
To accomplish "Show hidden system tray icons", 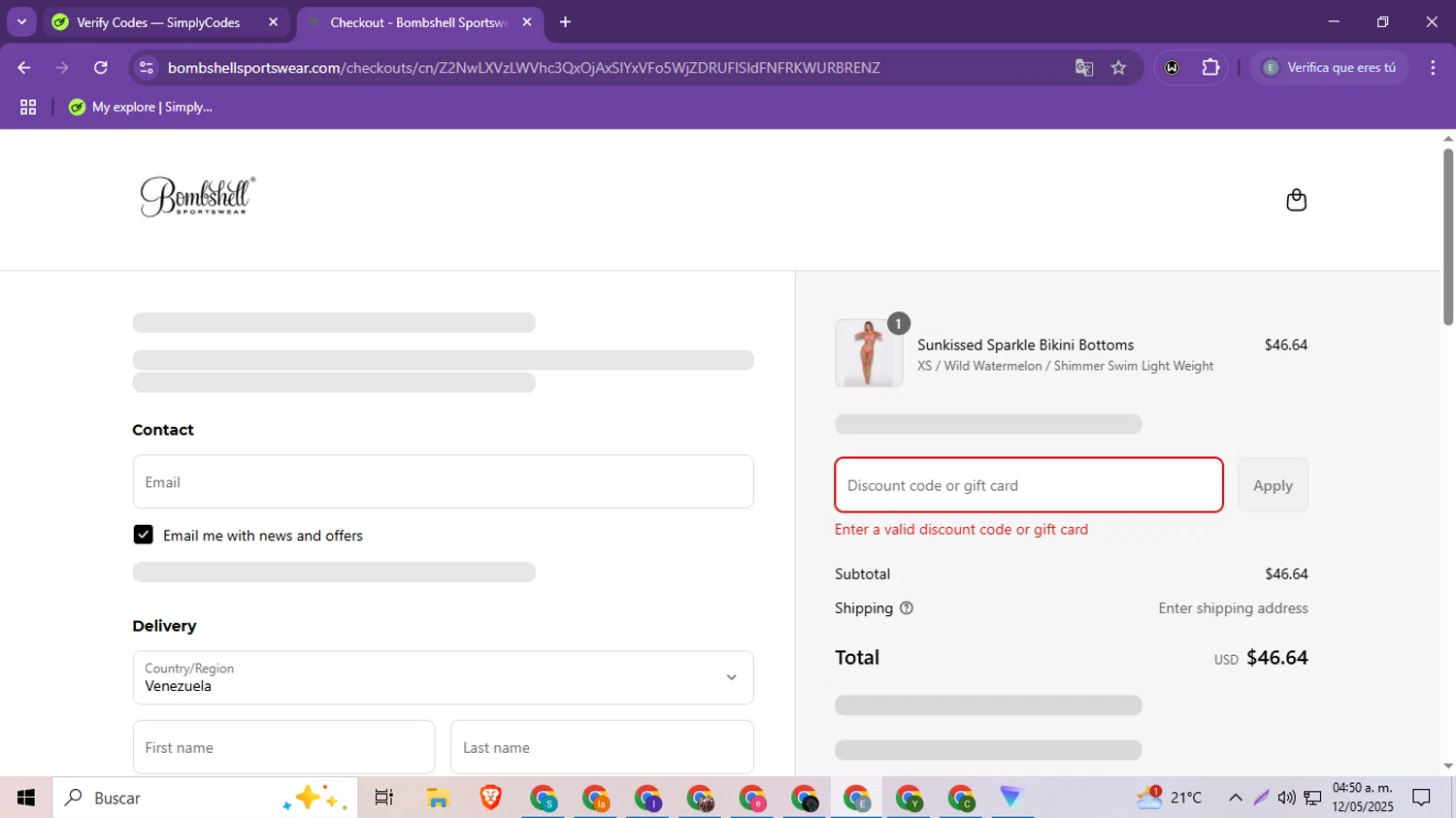I will (x=1235, y=798).
